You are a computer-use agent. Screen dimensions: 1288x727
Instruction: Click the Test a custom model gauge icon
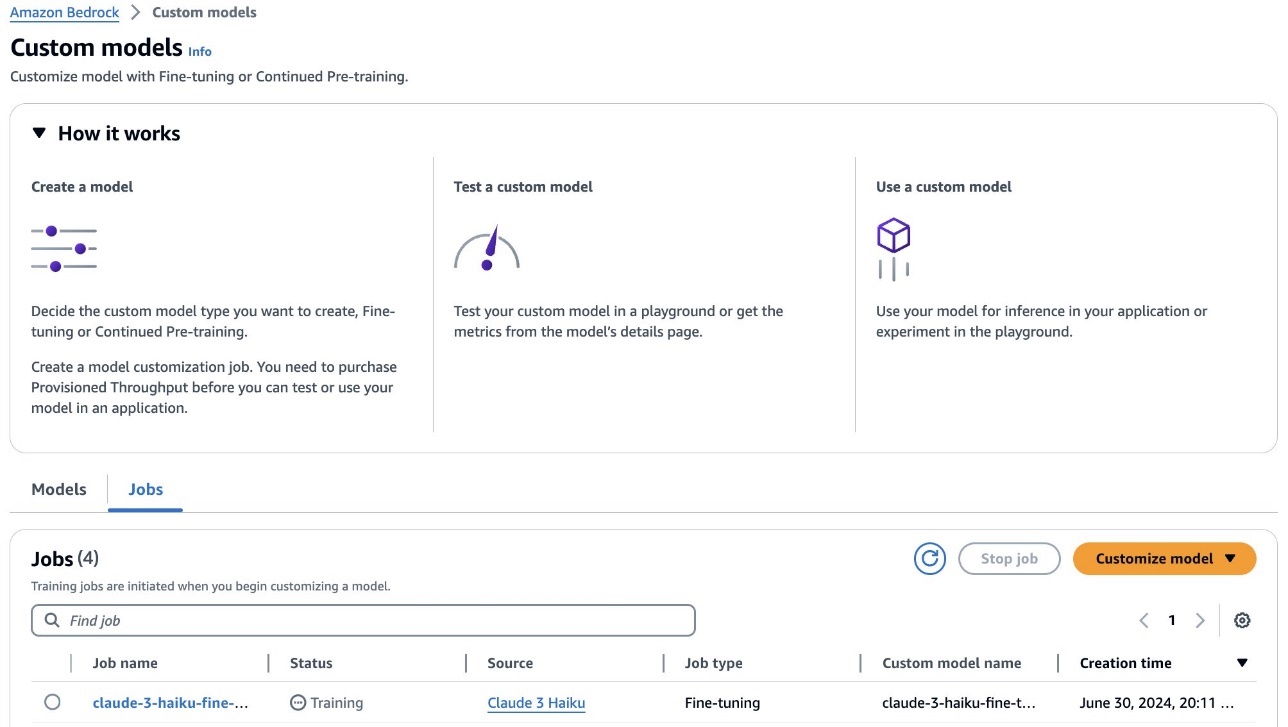[487, 249]
